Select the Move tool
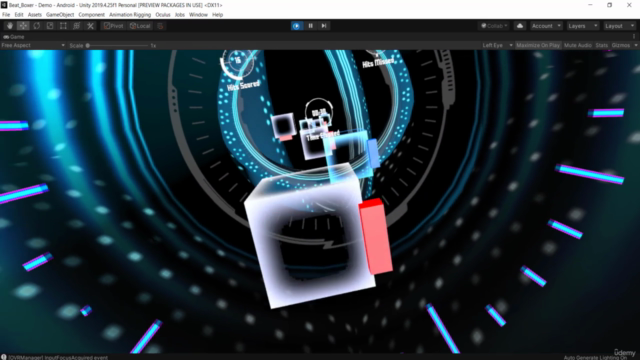 [23, 26]
